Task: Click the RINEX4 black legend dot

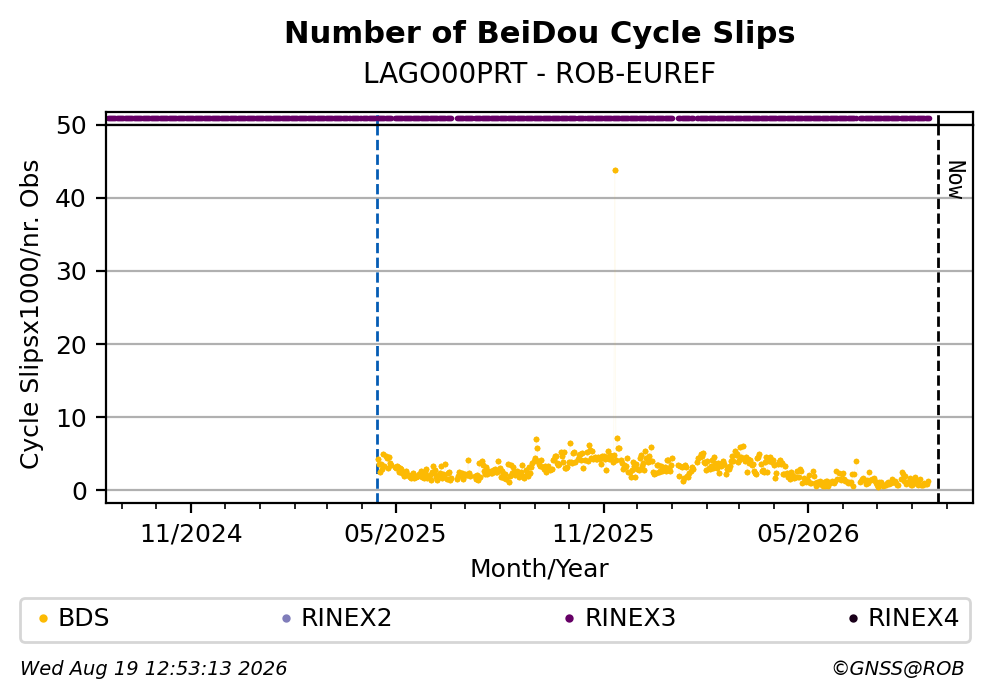Action: point(853,619)
